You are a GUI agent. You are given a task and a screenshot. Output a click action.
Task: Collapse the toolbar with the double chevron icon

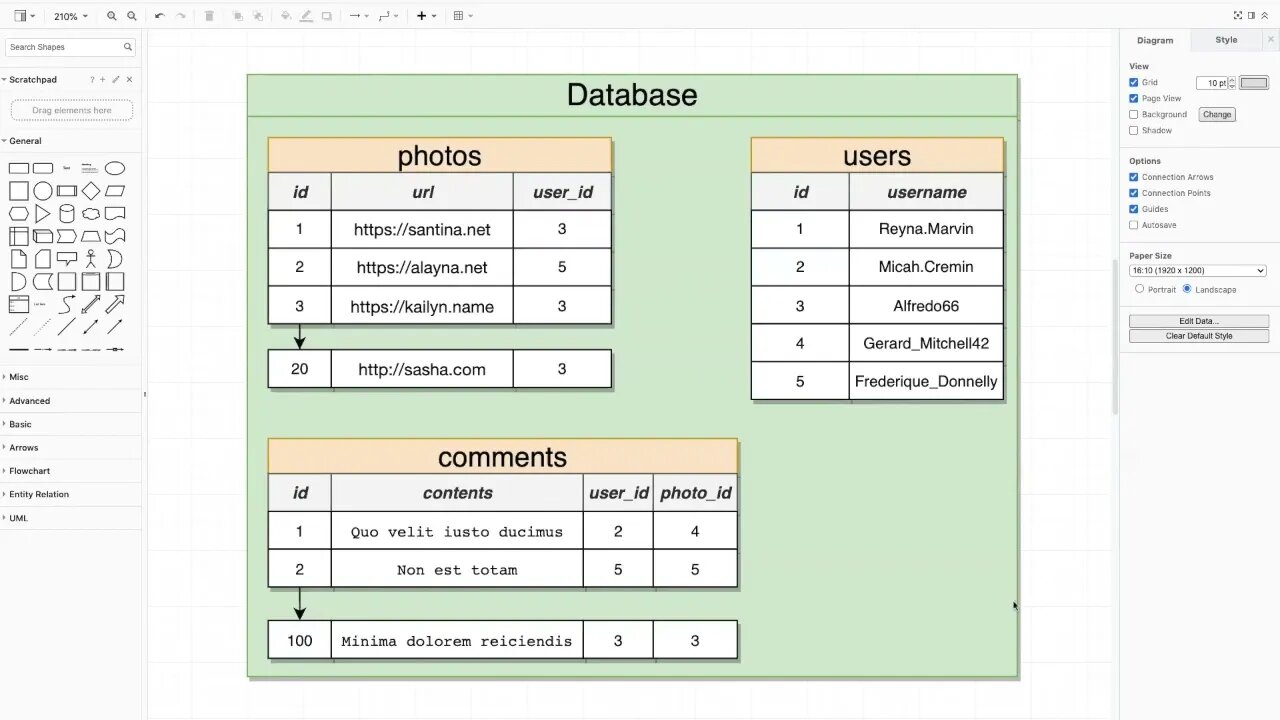click(1264, 15)
